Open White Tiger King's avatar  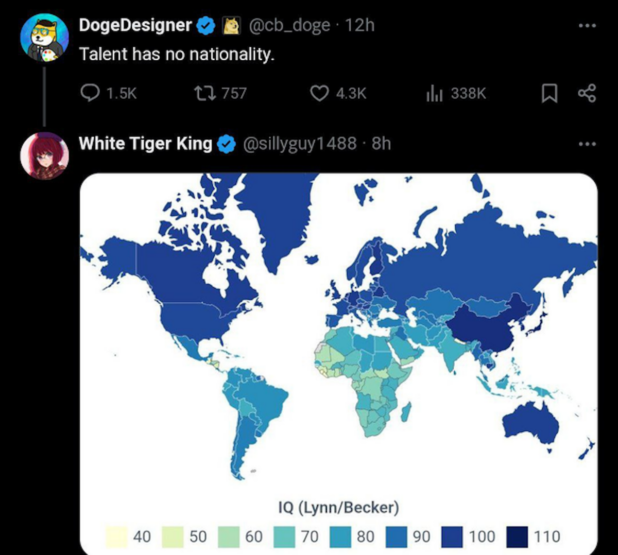(44, 155)
